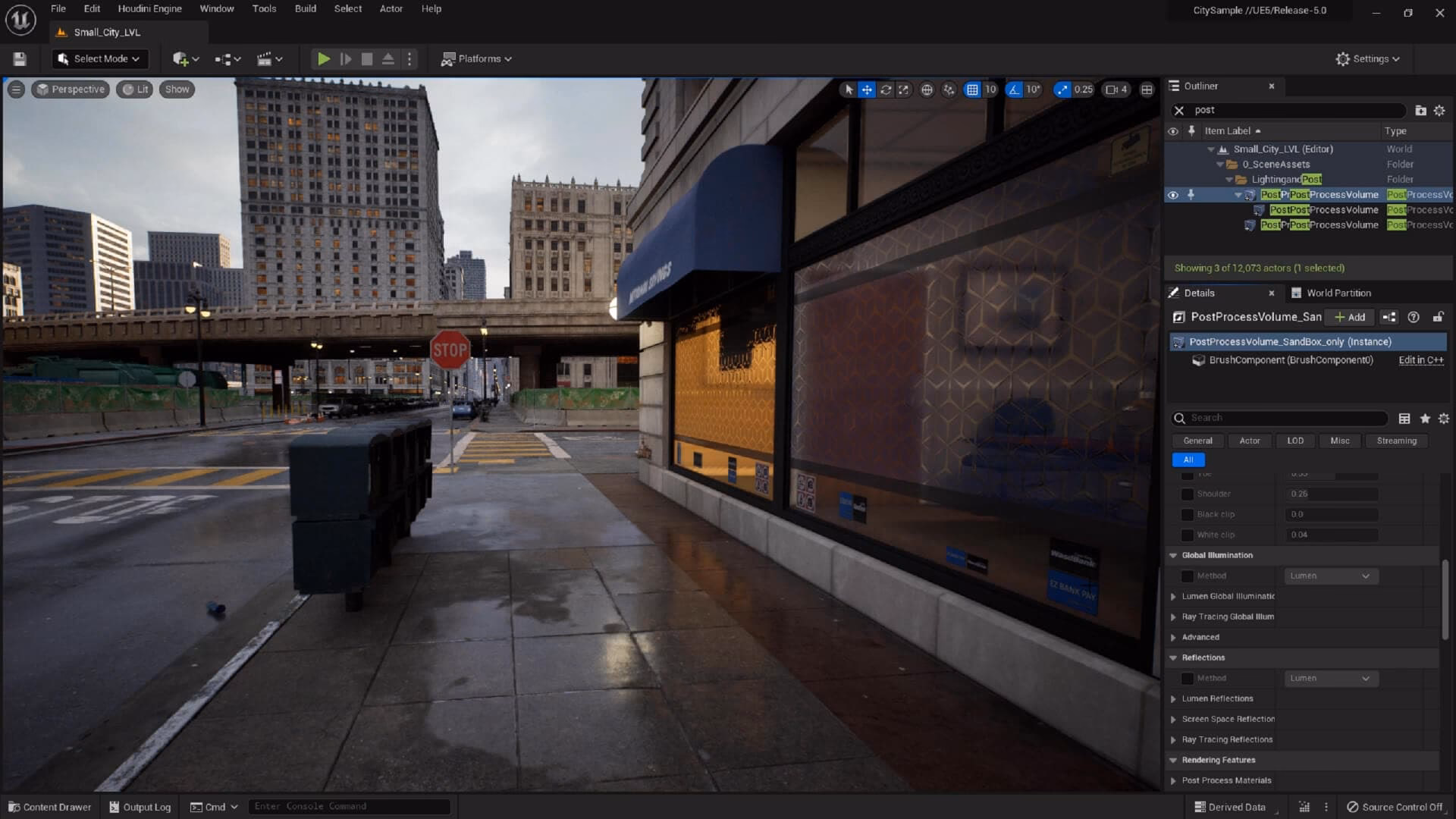The height and width of the screenshot is (819, 1456).
Task: Switch to world coordinate system icon
Action: (x=927, y=89)
